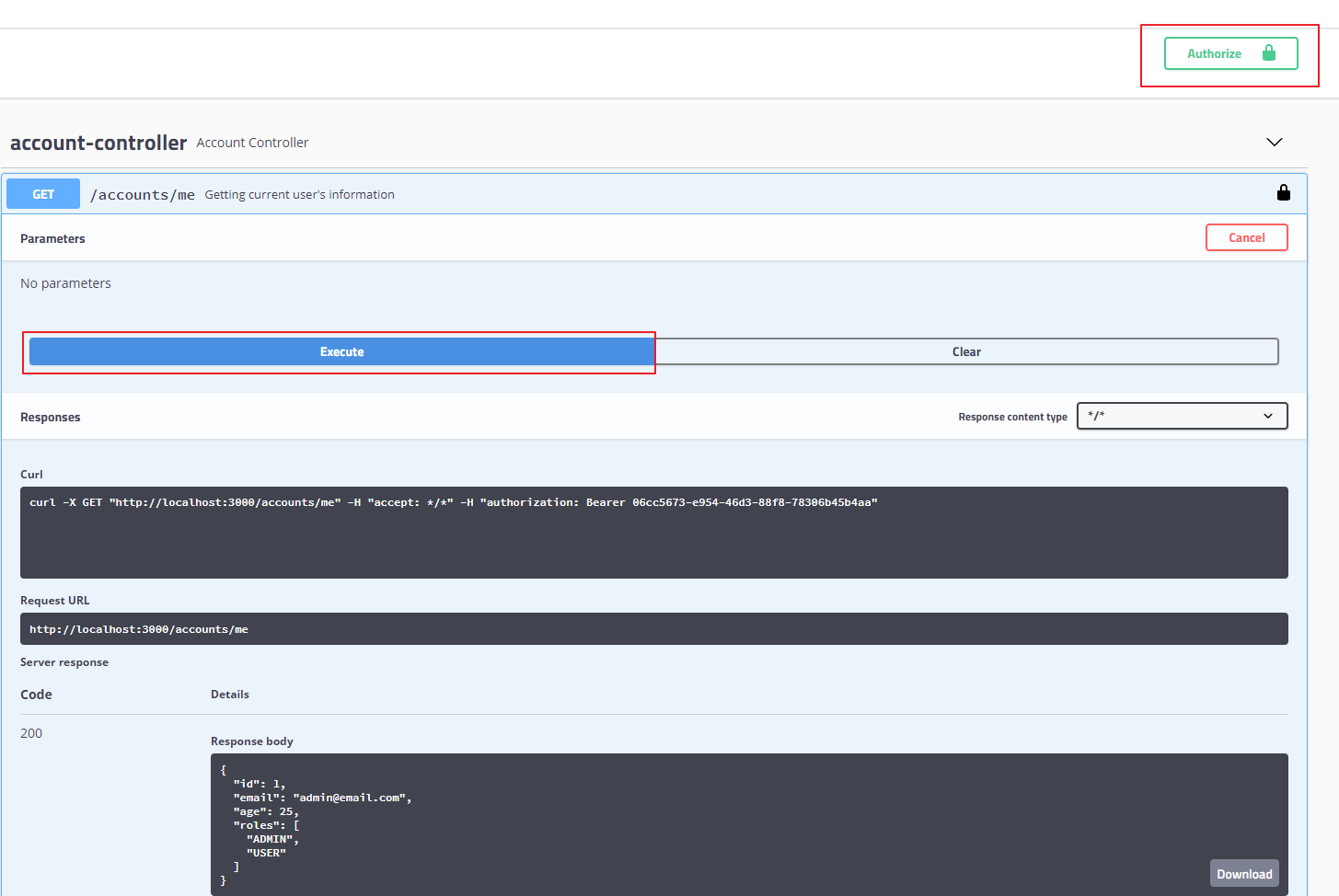This screenshot has height=896, width=1339.
Task: Click the Cancel button
Action: (1247, 237)
